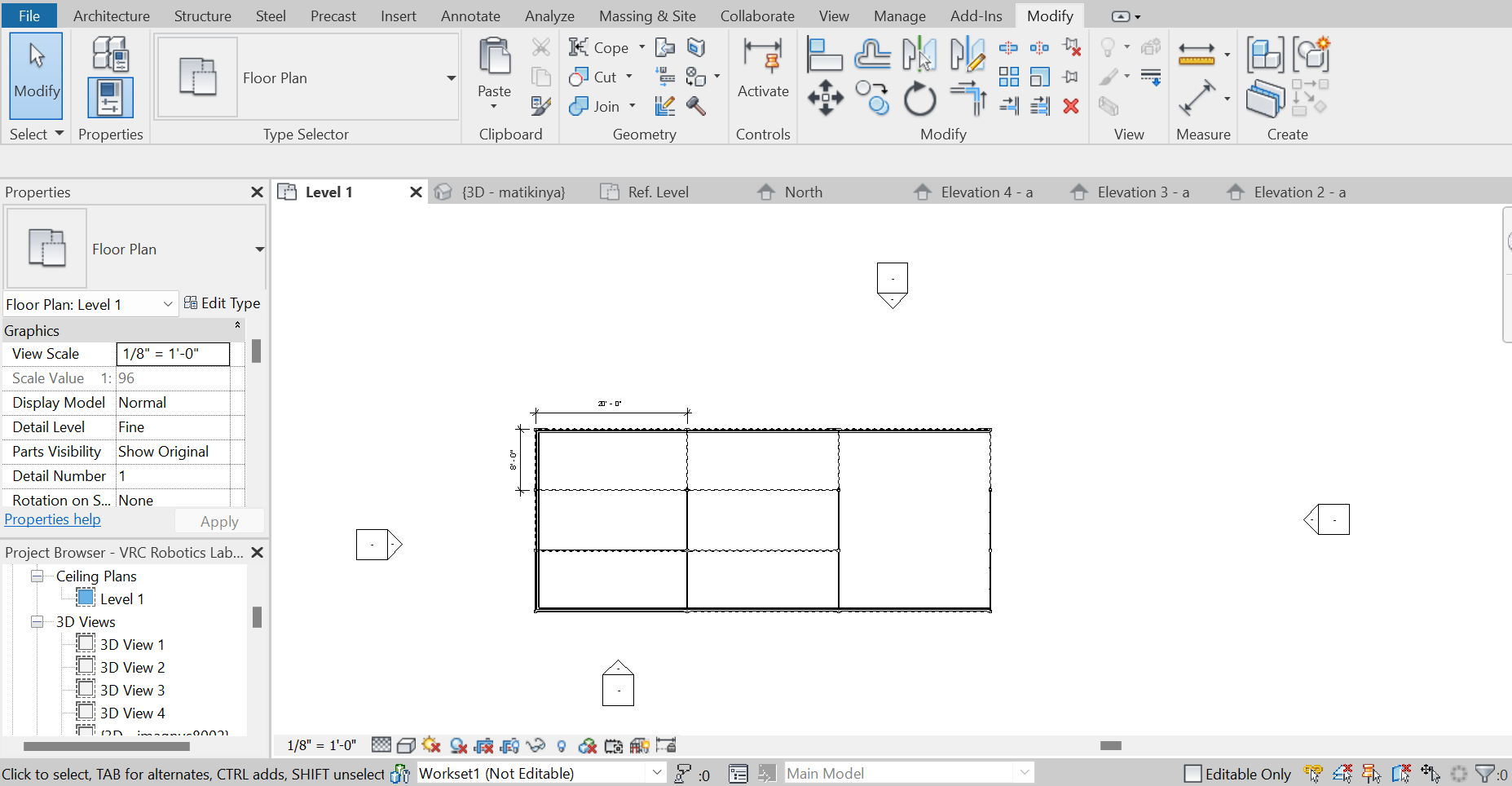Click the Unpin tool with red X
The height and width of the screenshot is (786, 1512).
coord(1071,48)
